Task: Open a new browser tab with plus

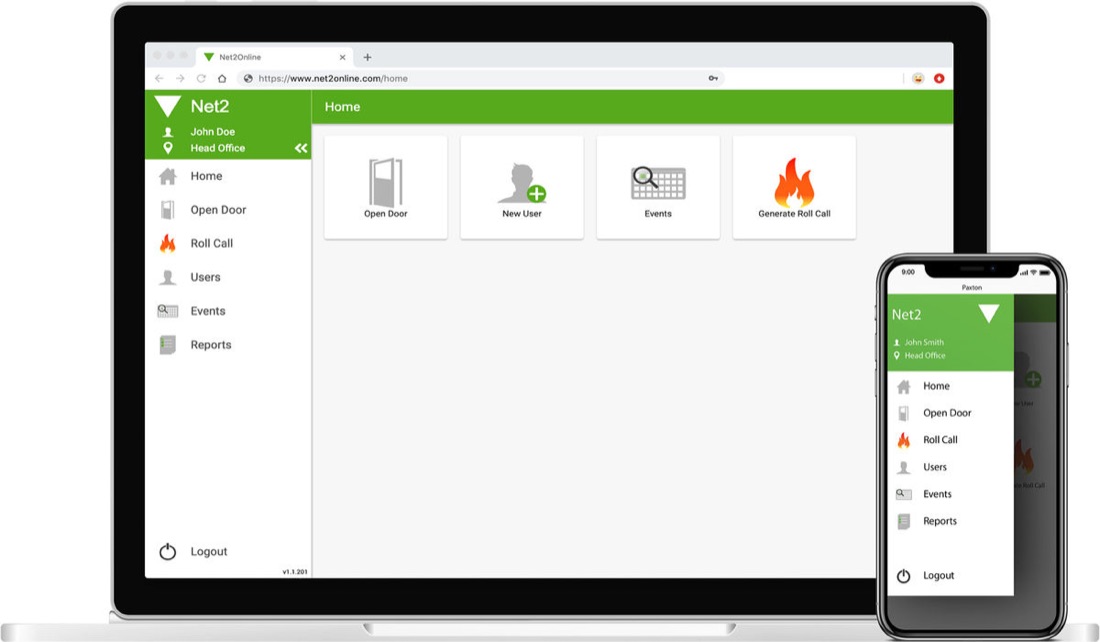Action: (367, 58)
